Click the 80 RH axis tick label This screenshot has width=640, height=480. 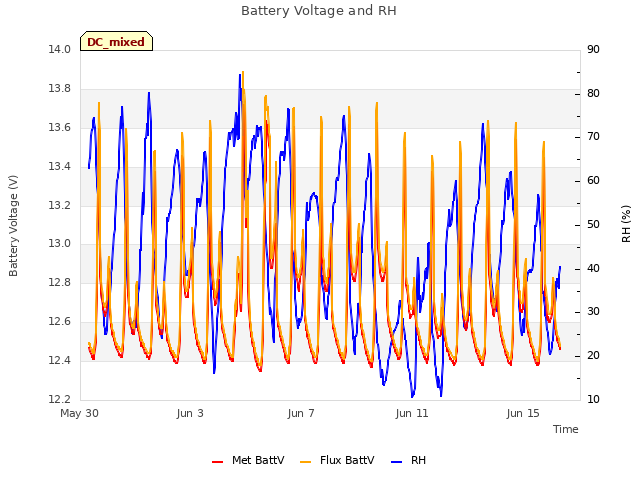[x=593, y=93]
